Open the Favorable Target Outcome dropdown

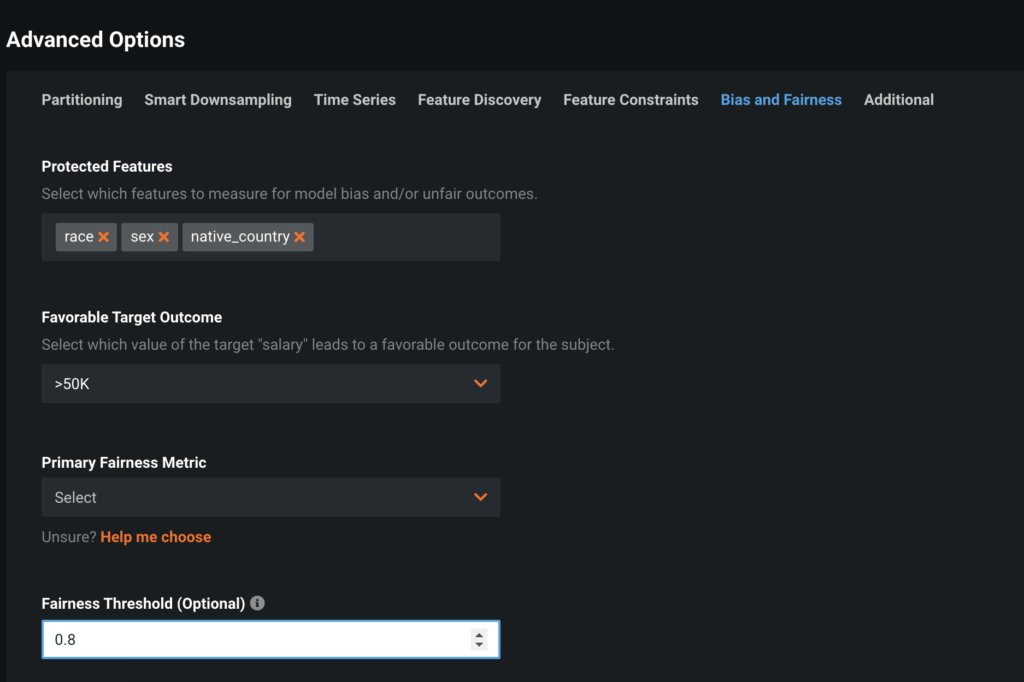pyautogui.click(x=271, y=383)
